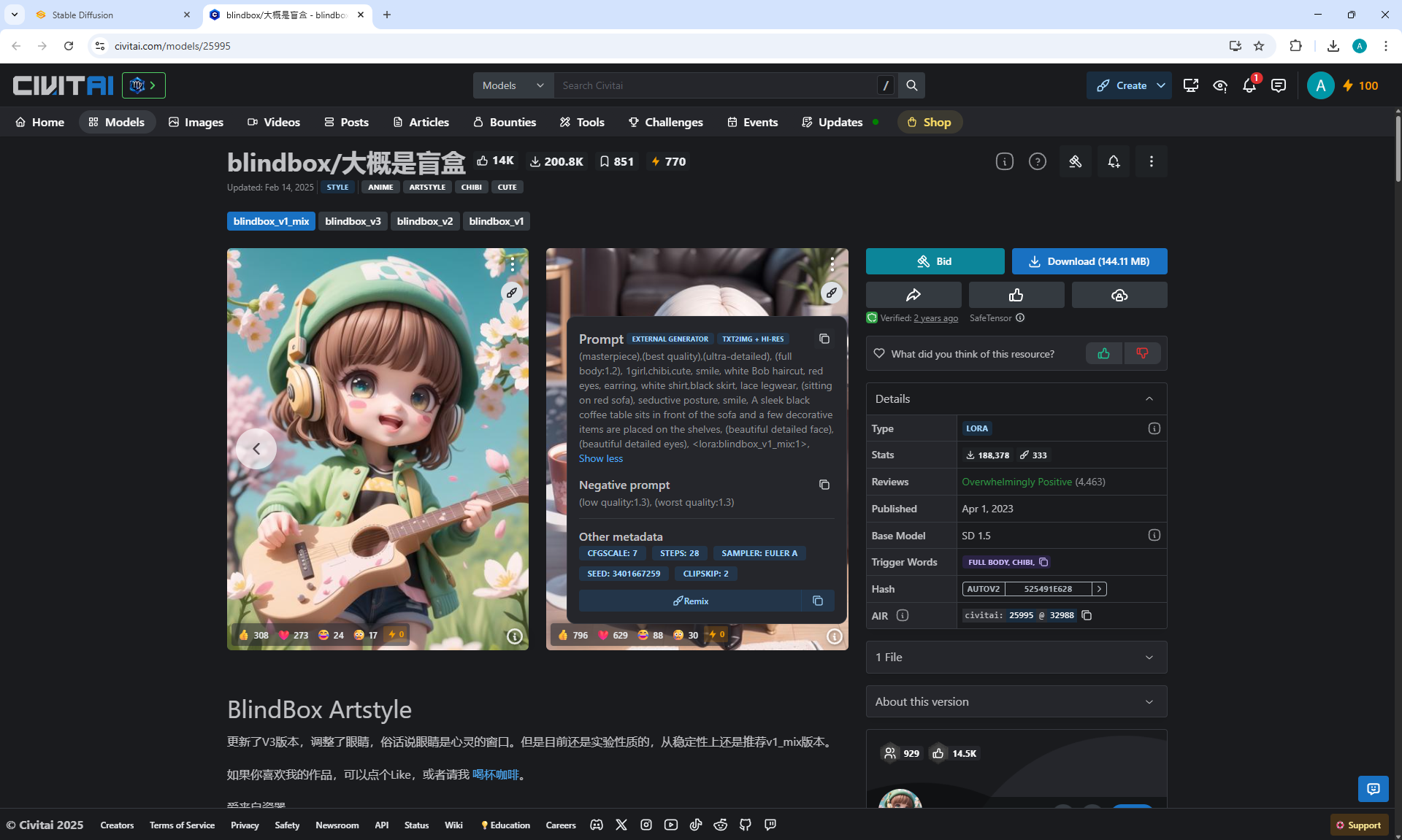Click the Show less link

tap(600, 458)
